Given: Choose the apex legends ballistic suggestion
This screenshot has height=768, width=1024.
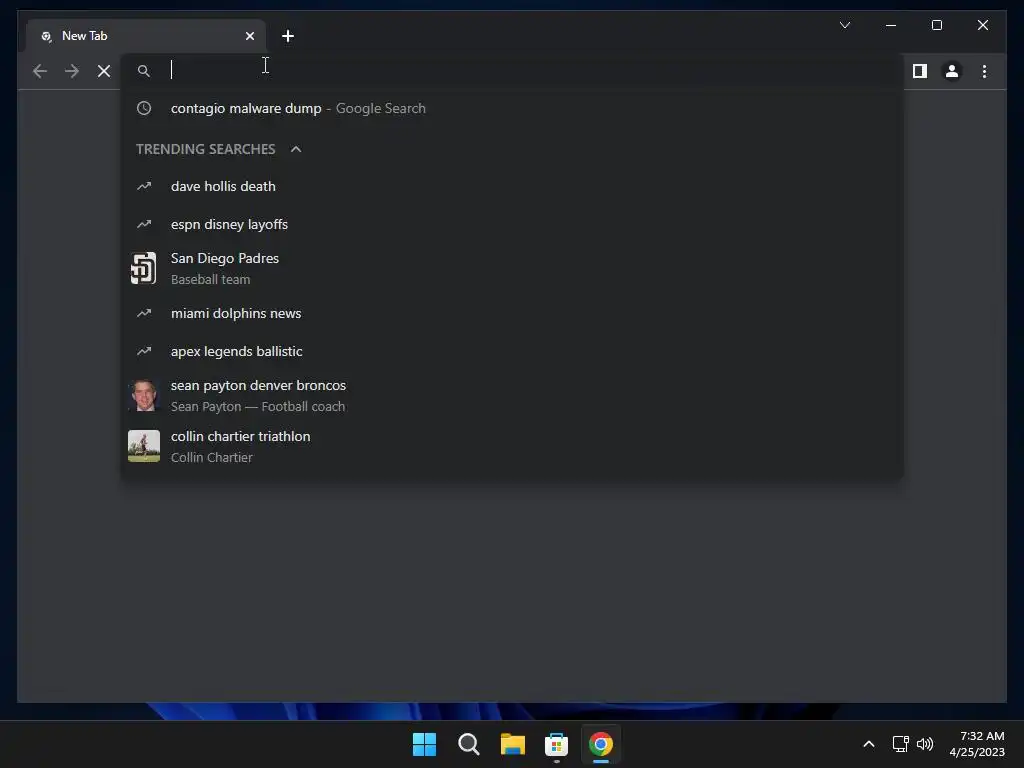Looking at the screenshot, I should 513,351.
